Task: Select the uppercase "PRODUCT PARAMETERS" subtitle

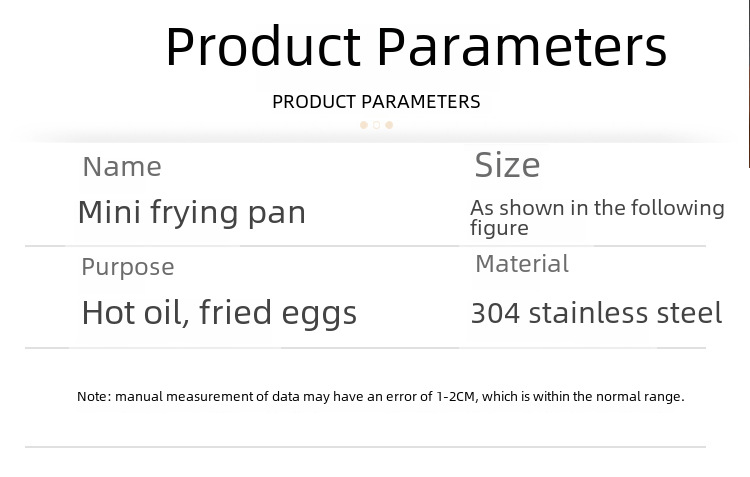Action: click(376, 102)
